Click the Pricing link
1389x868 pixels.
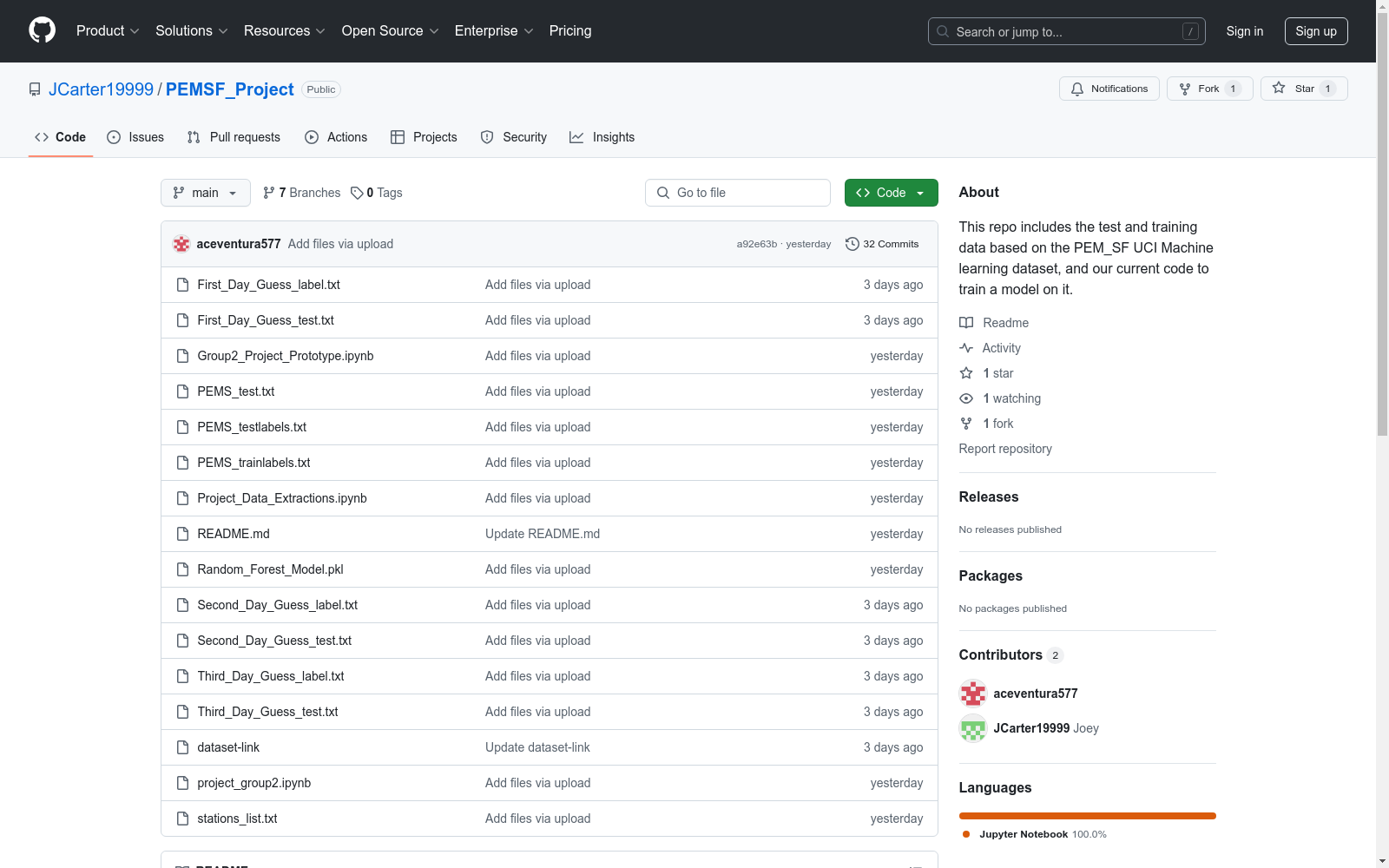click(570, 30)
